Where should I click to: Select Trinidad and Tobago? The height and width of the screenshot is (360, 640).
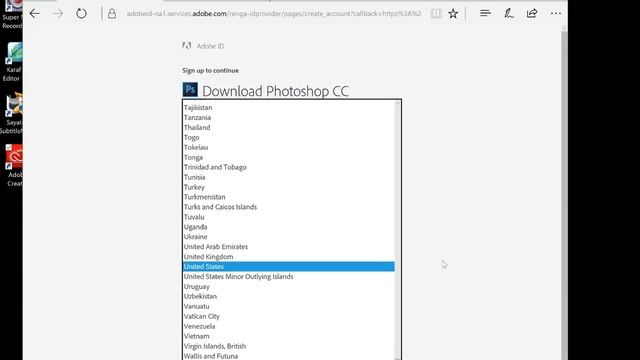(x=289, y=167)
